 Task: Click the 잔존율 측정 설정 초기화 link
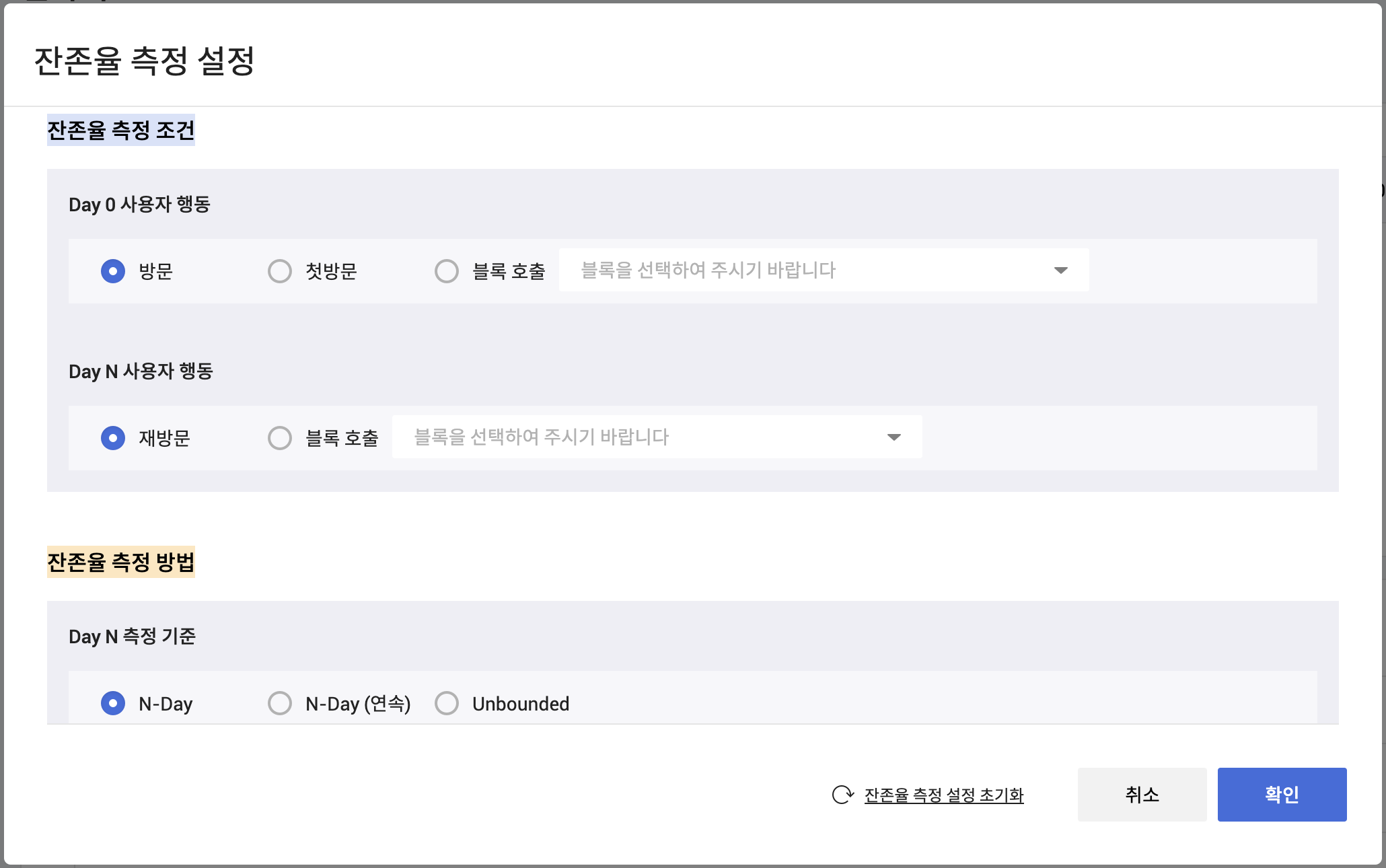coord(944,795)
